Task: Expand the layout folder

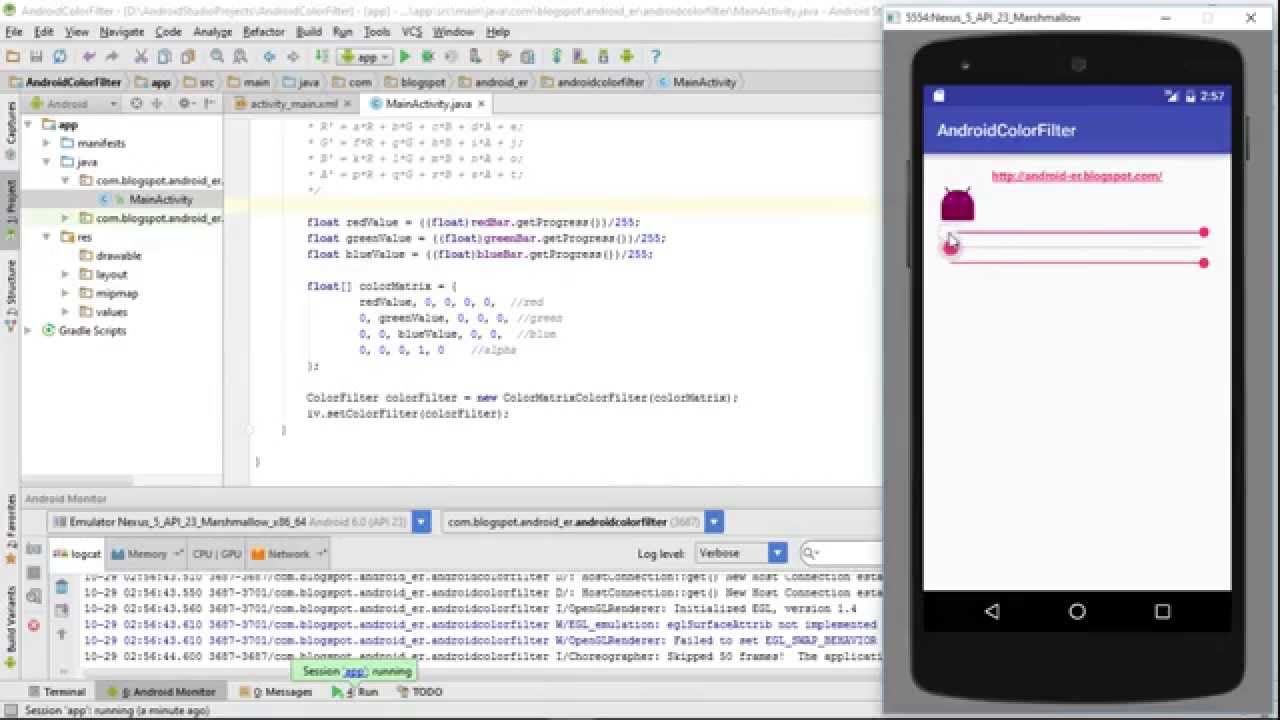Action: (x=65, y=274)
